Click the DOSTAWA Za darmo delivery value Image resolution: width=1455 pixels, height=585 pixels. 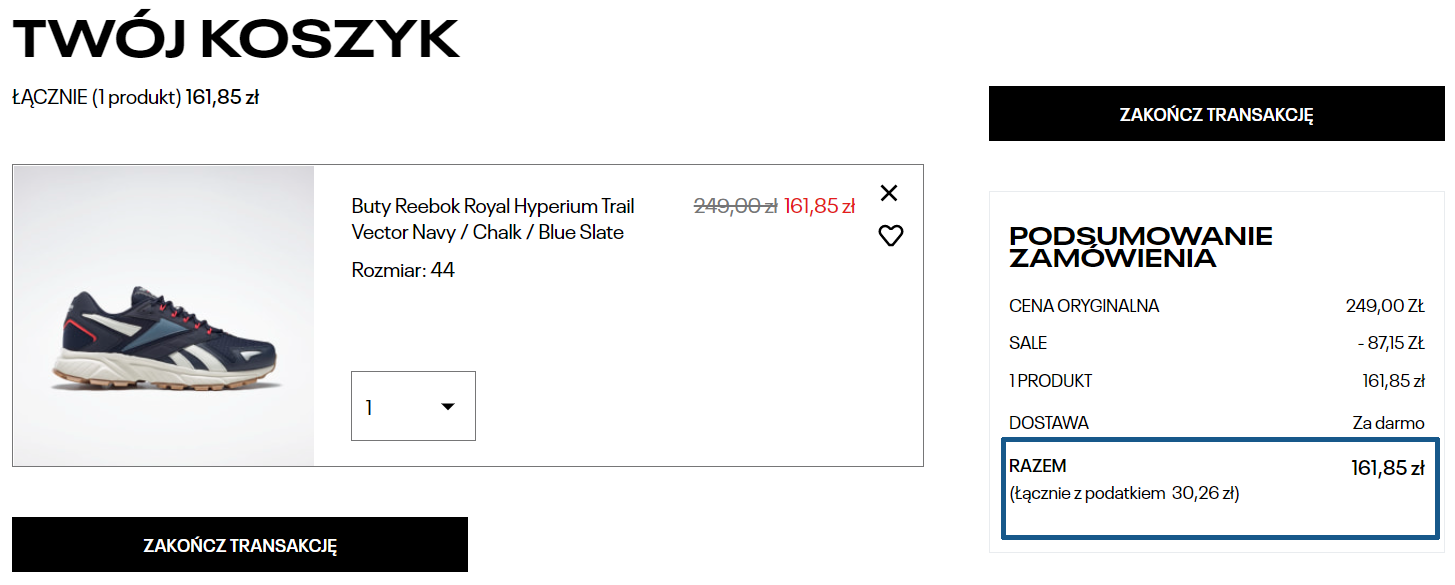[1388, 423]
